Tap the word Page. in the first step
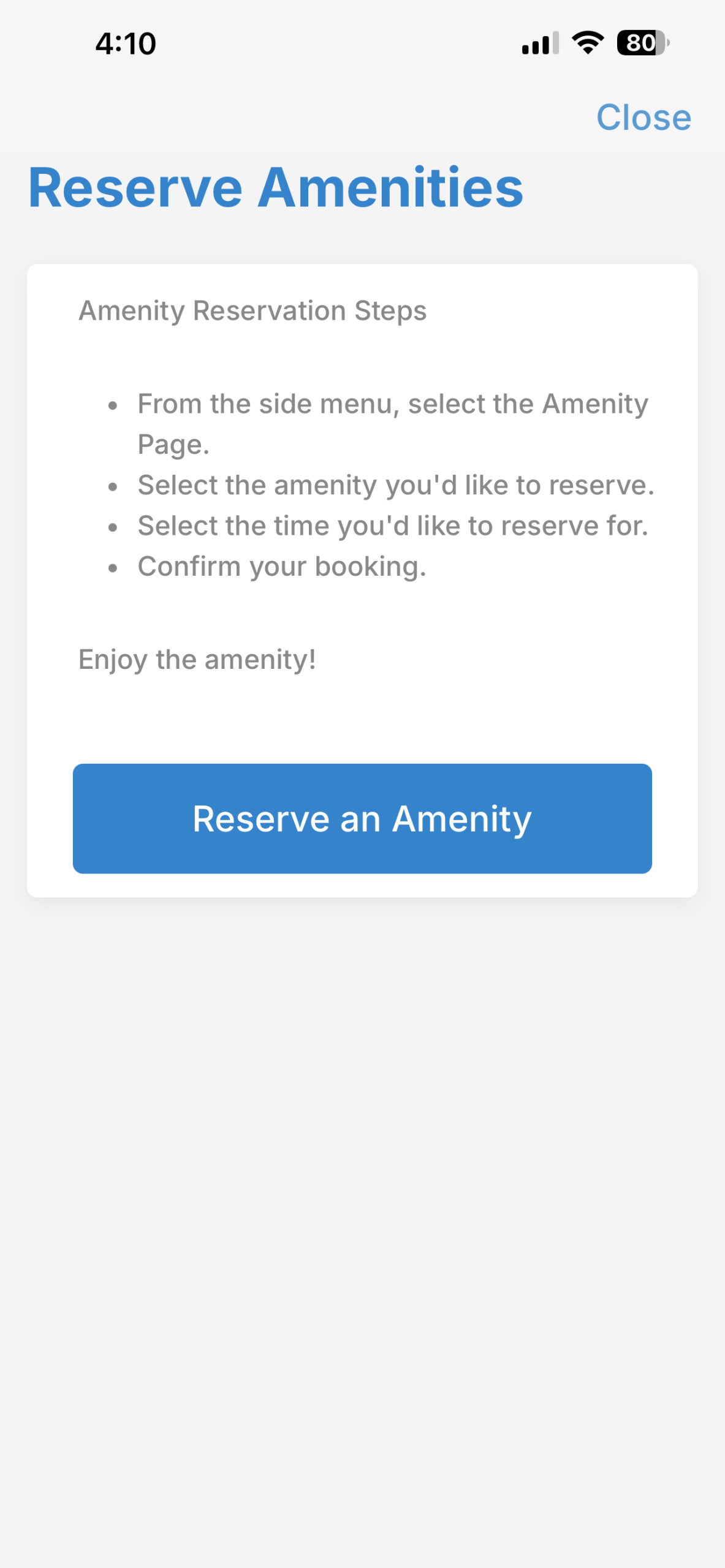This screenshot has width=725, height=1568. (x=173, y=445)
